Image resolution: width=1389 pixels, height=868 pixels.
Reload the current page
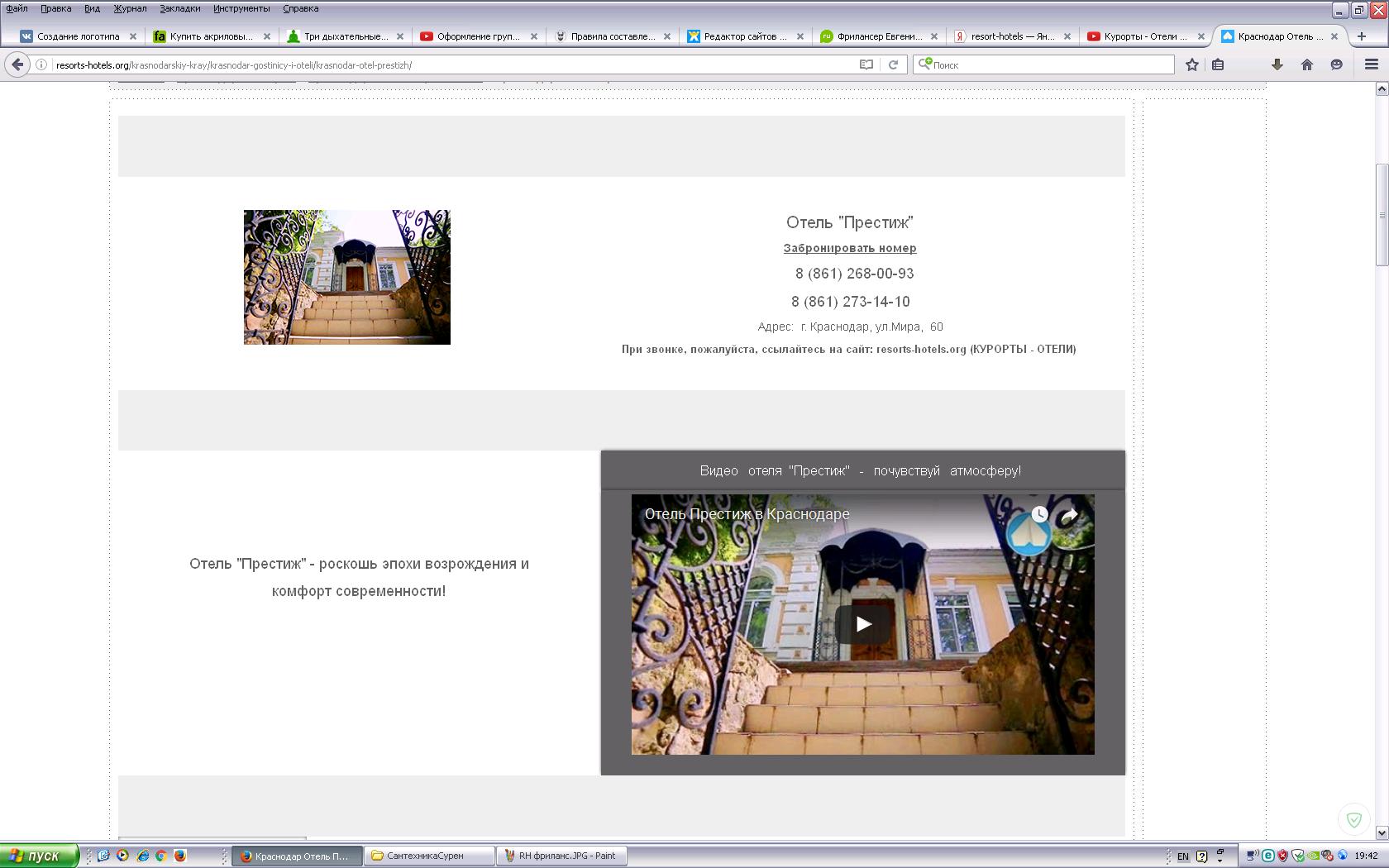[893, 64]
